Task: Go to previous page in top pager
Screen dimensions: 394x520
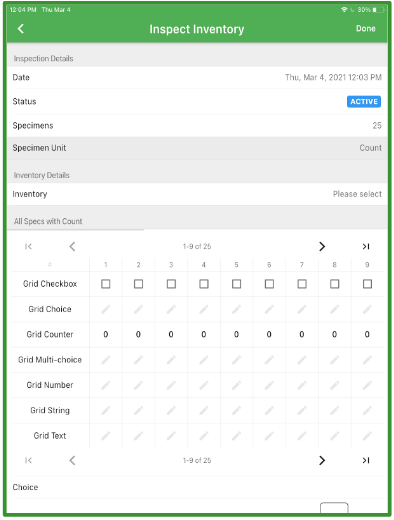Action: point(72,246)
